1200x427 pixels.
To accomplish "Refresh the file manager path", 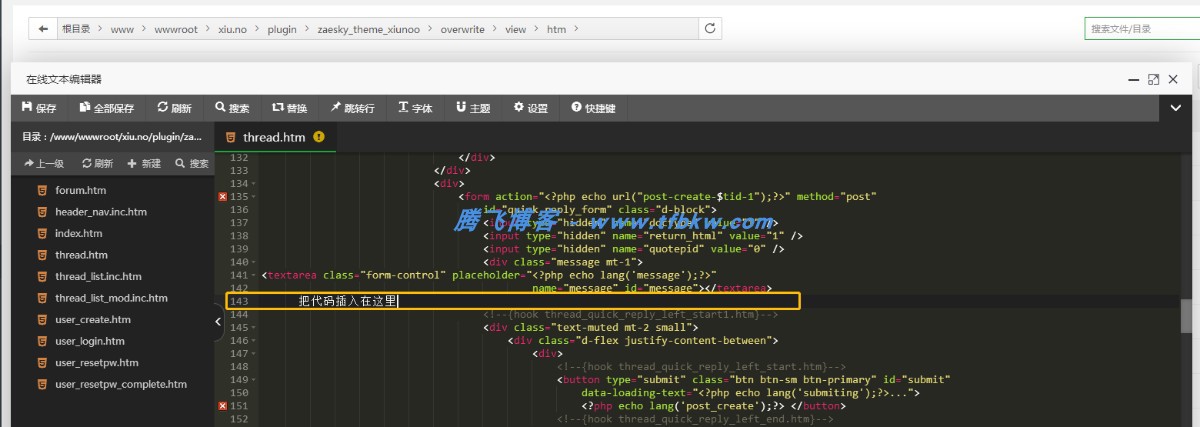I will 711,29.
